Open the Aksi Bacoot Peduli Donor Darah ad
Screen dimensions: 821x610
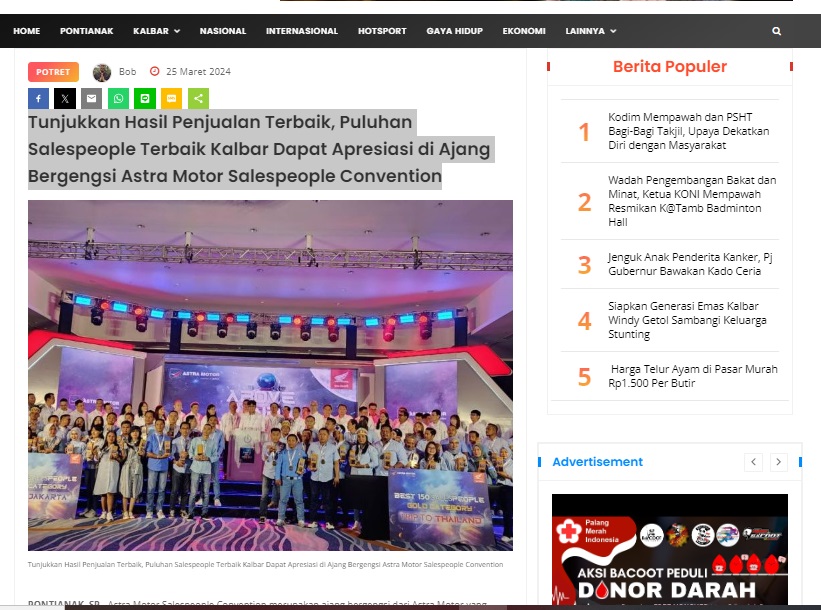click(670, 549)
